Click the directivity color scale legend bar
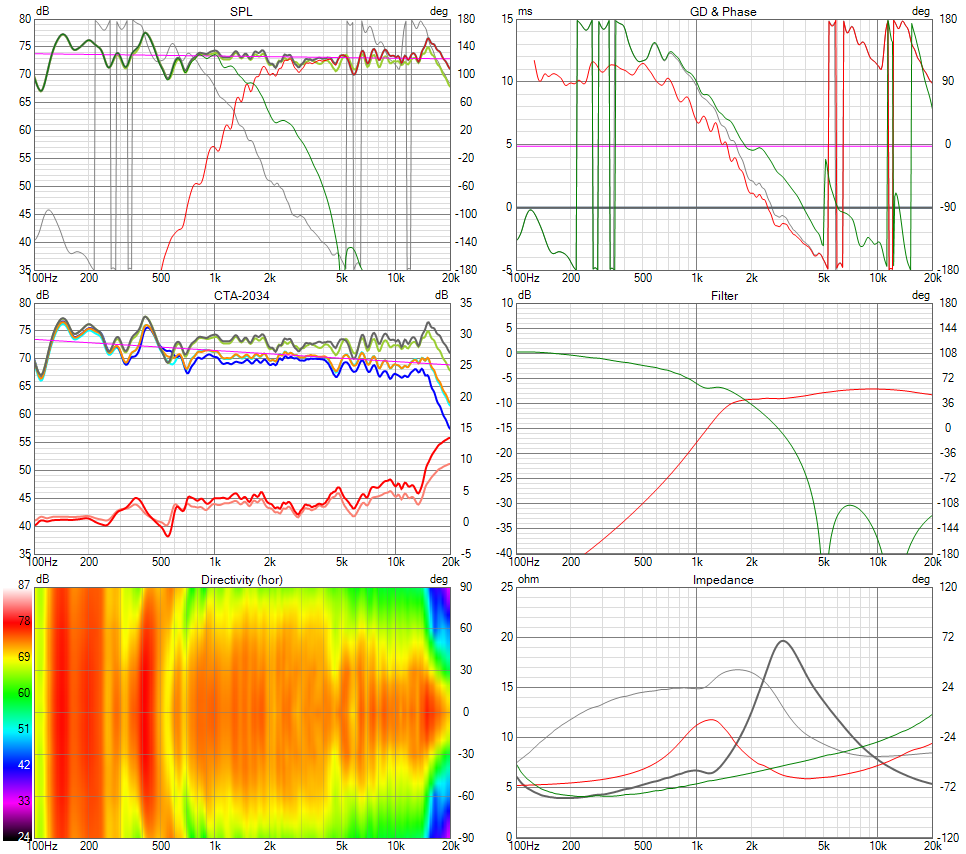Viewport: 966px width, 854px height. pos(16,712)
